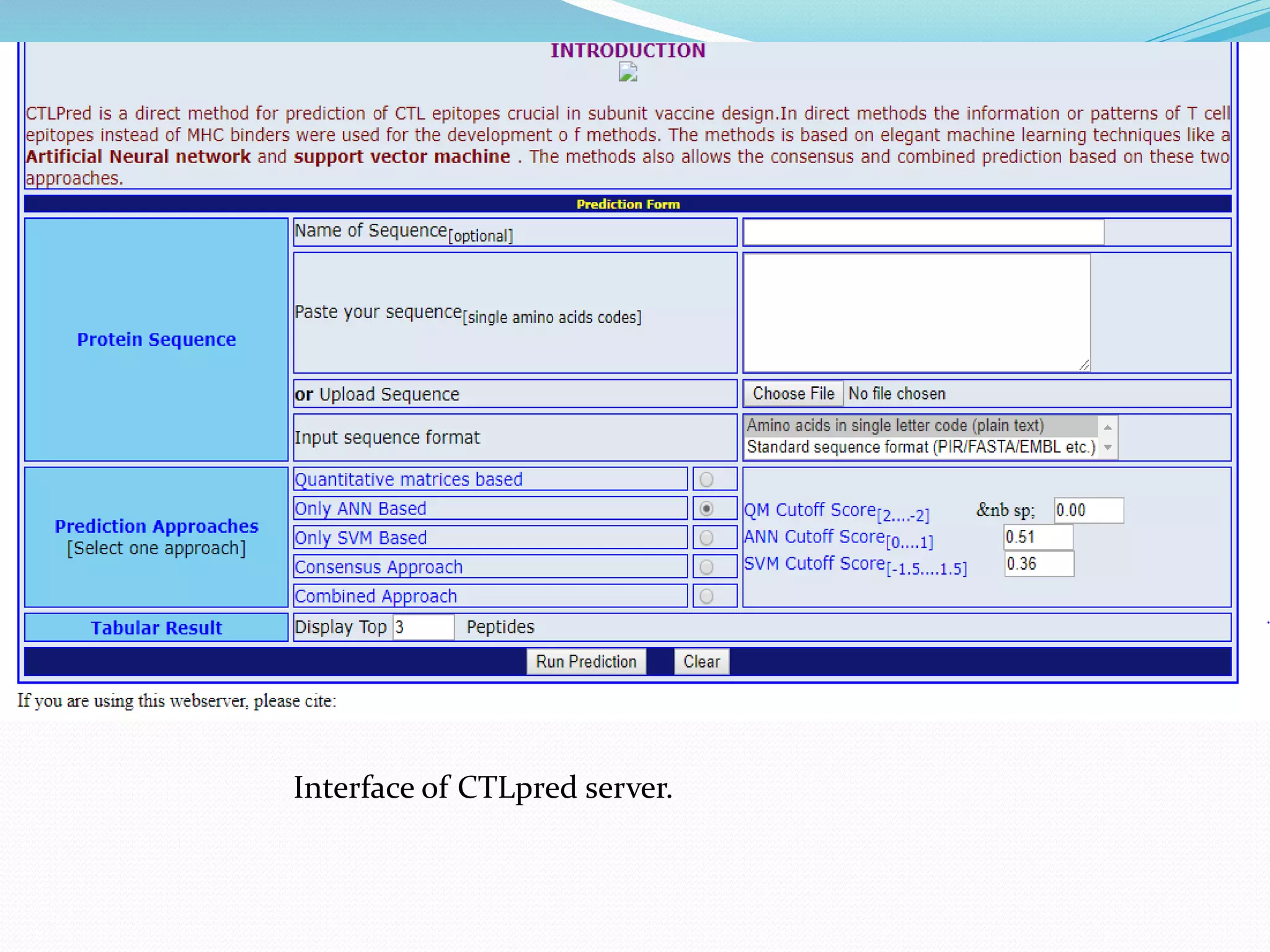Click Only ANN Based link text
Screen dimensions: 1270x952
360,508
